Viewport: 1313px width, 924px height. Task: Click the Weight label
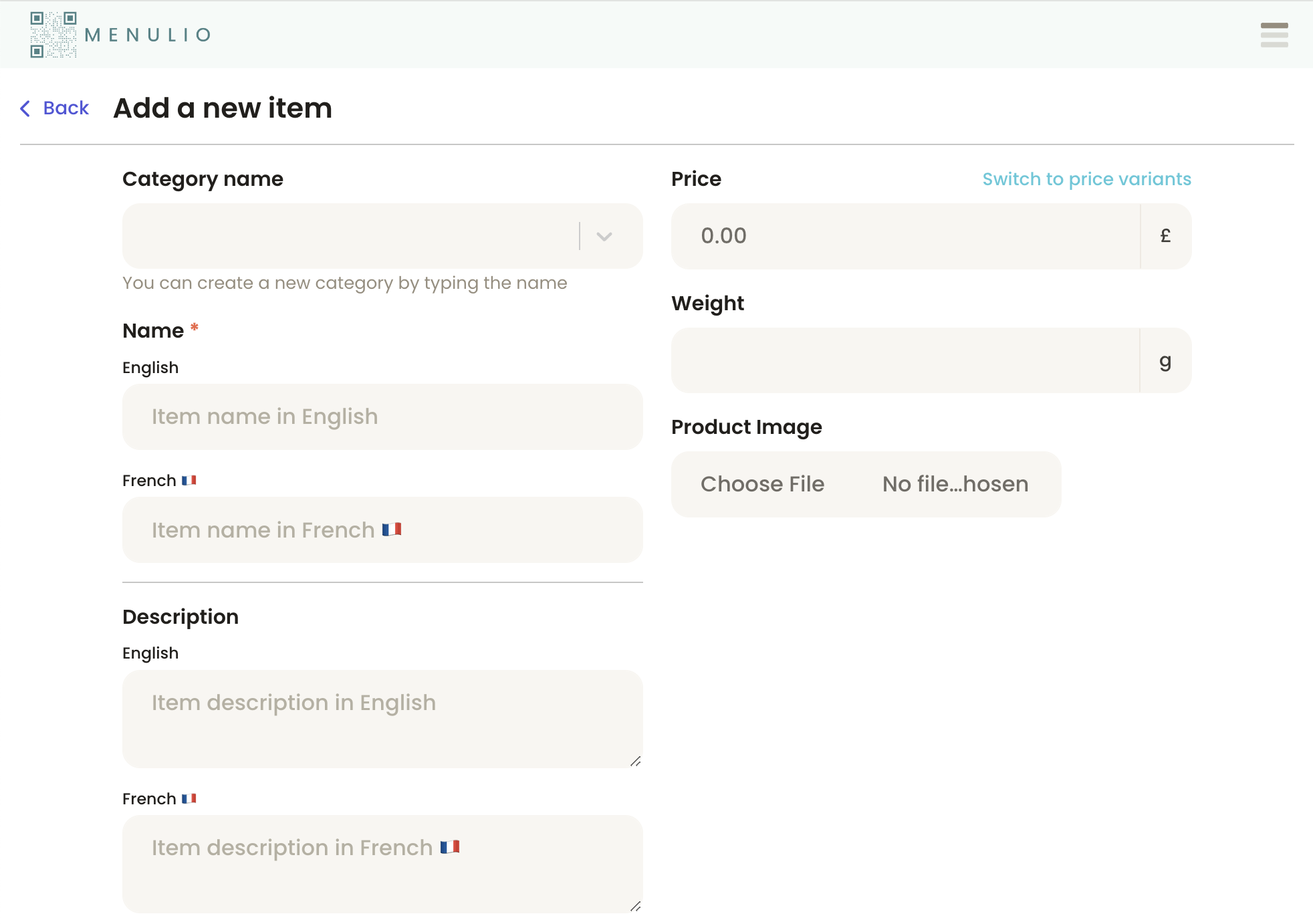pyautogui.click(x=707, y=304)
